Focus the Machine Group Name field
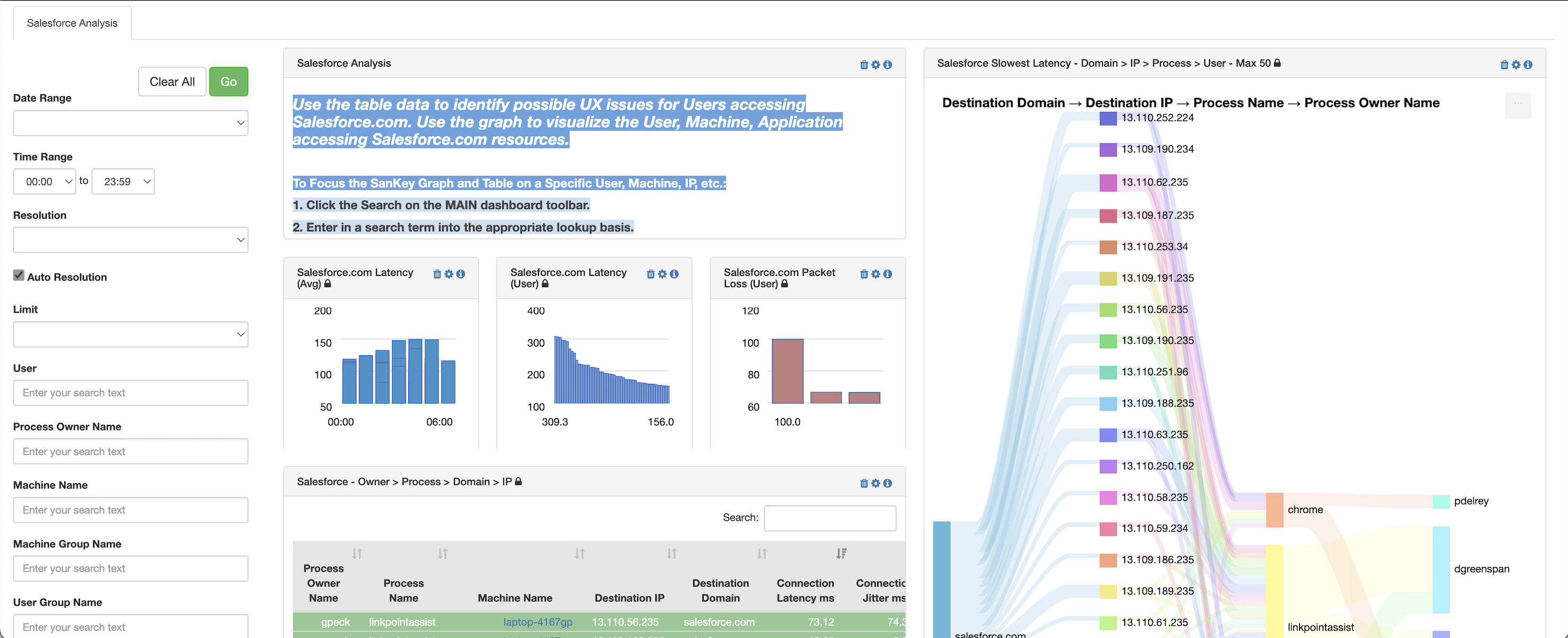The height and width of the screenshot is (638, 1568). point(131,568)
